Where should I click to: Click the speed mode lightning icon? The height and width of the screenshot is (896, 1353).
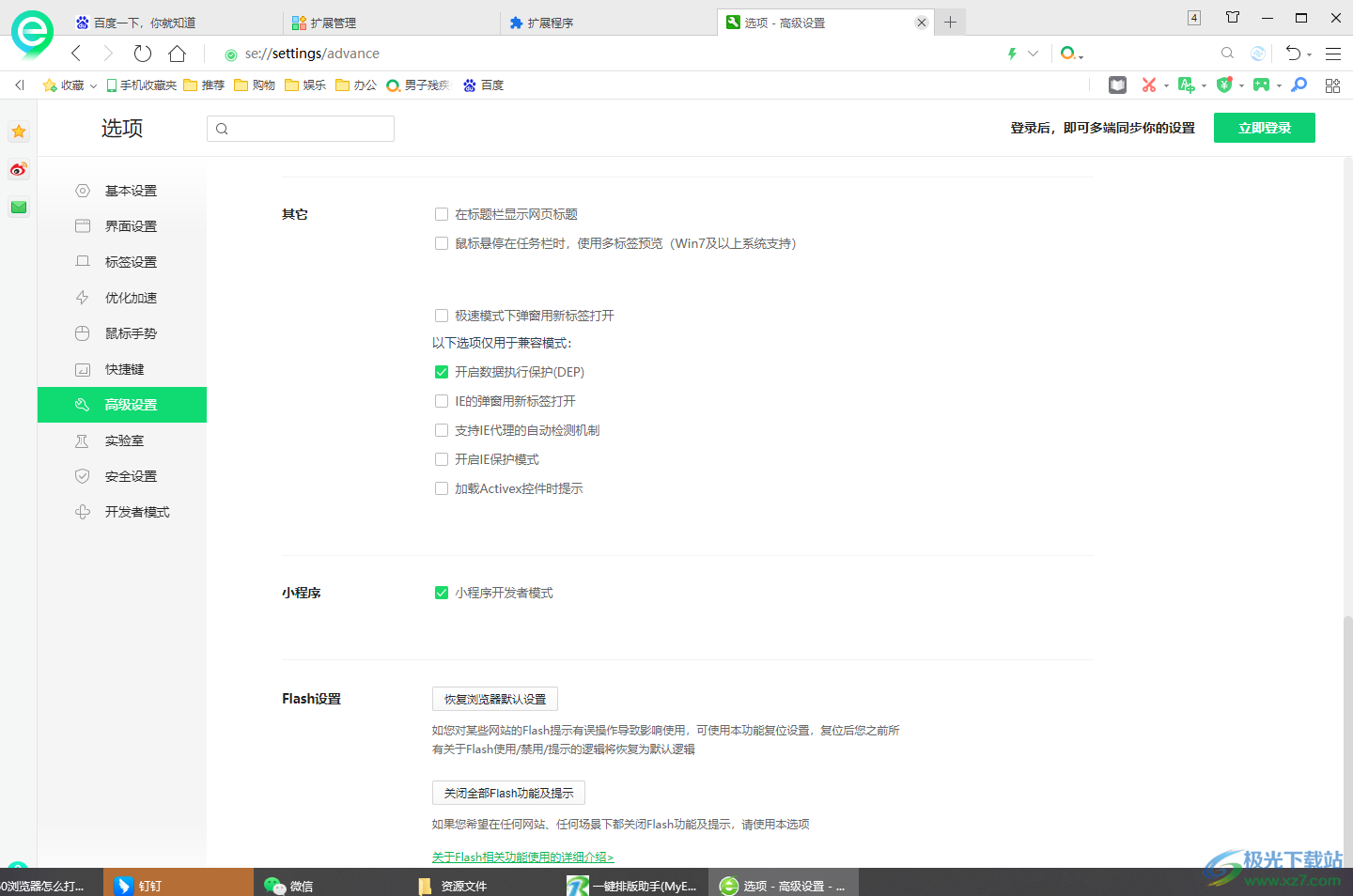pyautogui.click(x=1012, y=54)
